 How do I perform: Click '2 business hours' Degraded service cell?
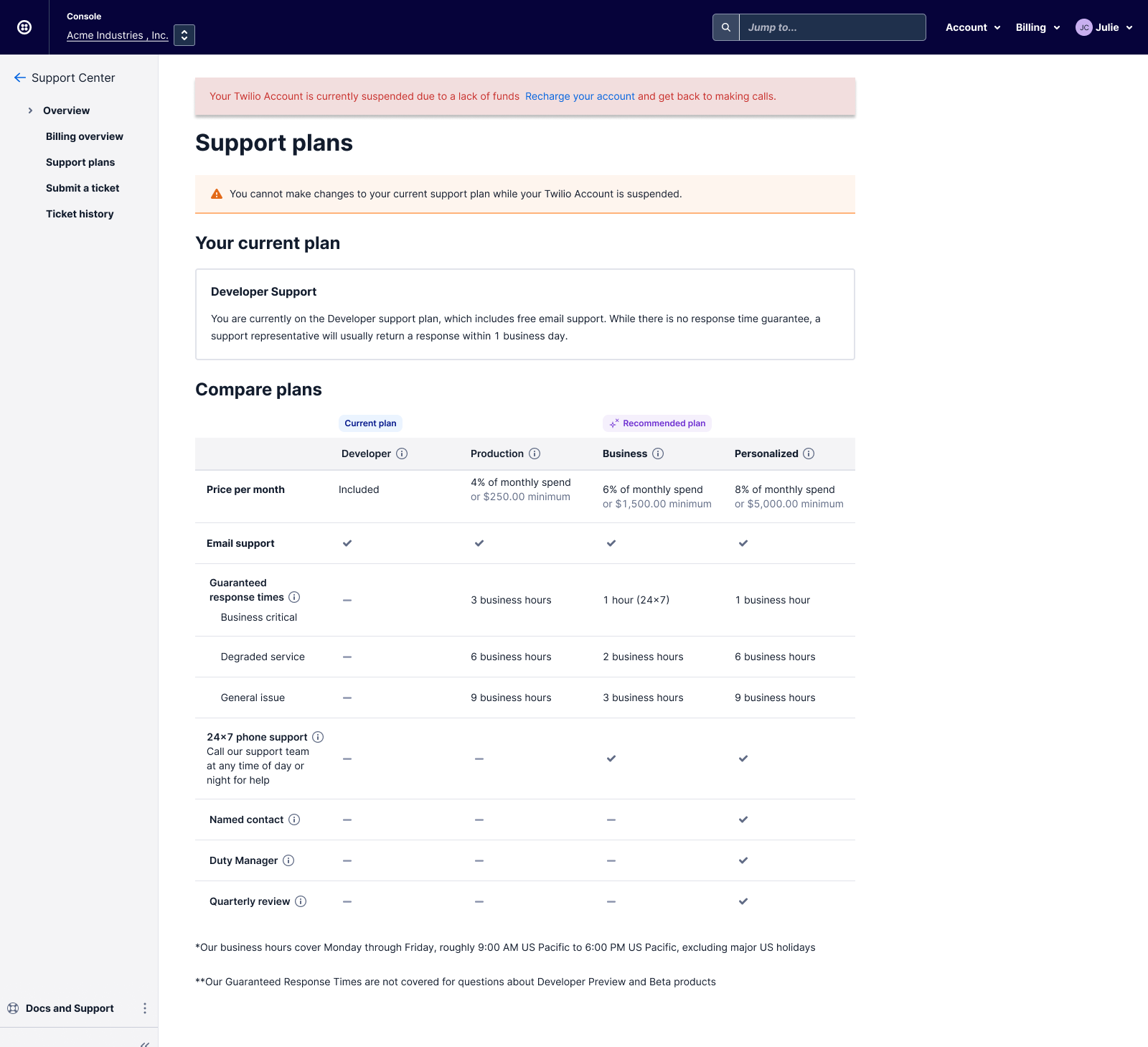pos(643,657)
